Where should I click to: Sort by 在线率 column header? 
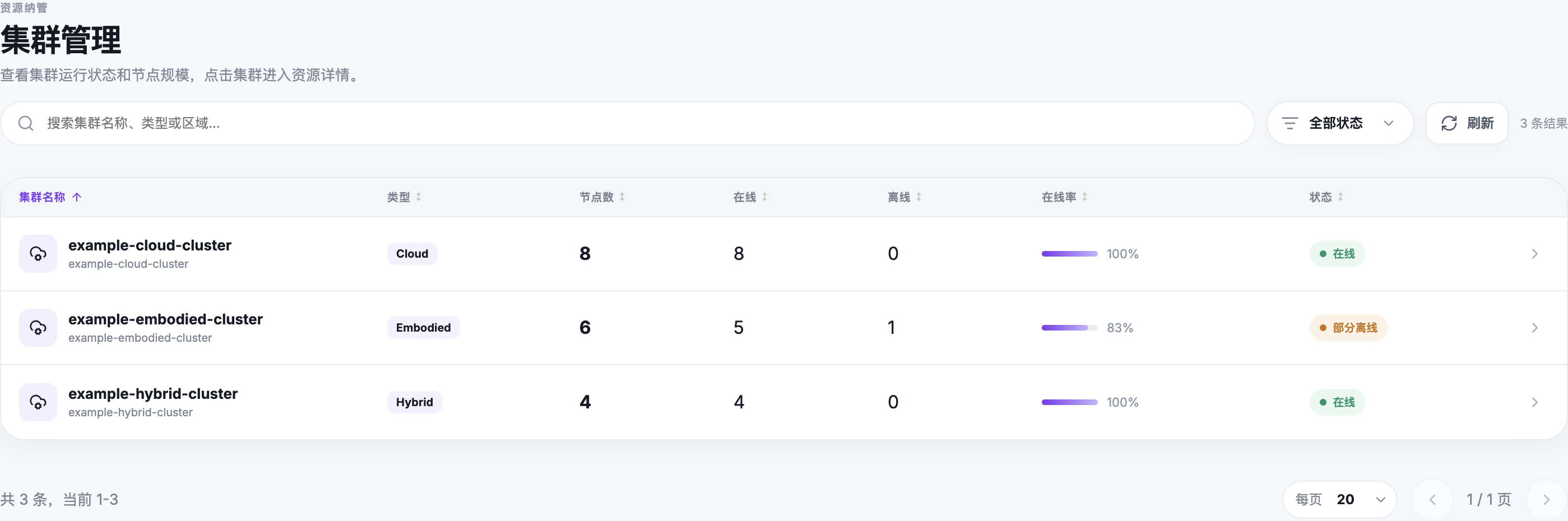pos(1065,197)
